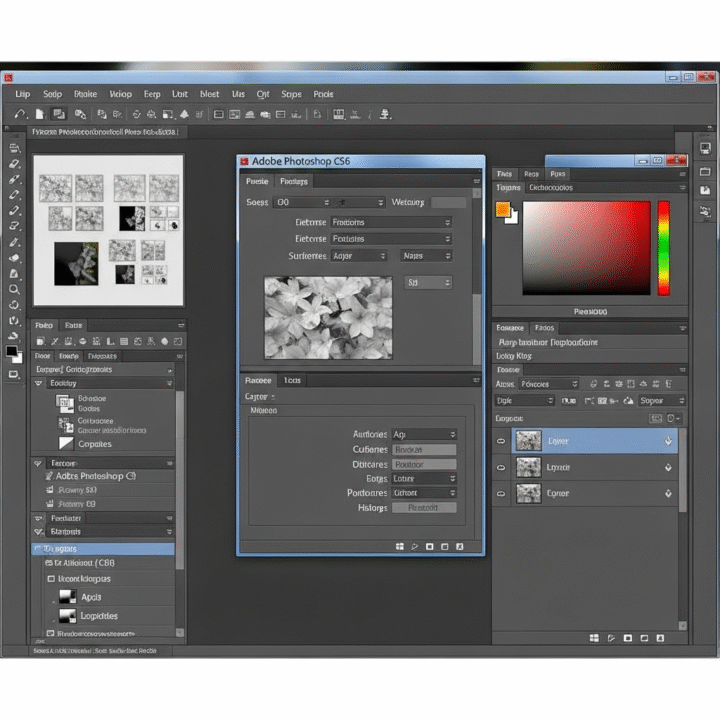Click the Poottoor field beside Dbtcares

[424, 465]
